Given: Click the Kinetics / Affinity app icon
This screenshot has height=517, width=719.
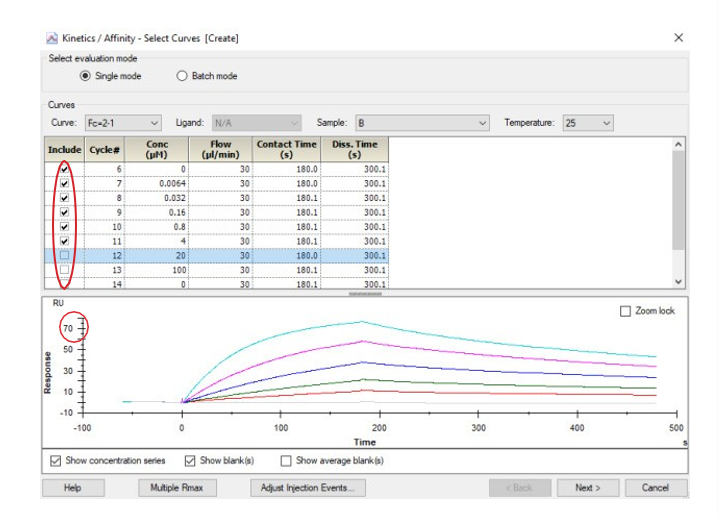Looking at the screenshot, I should click(52, 38).
